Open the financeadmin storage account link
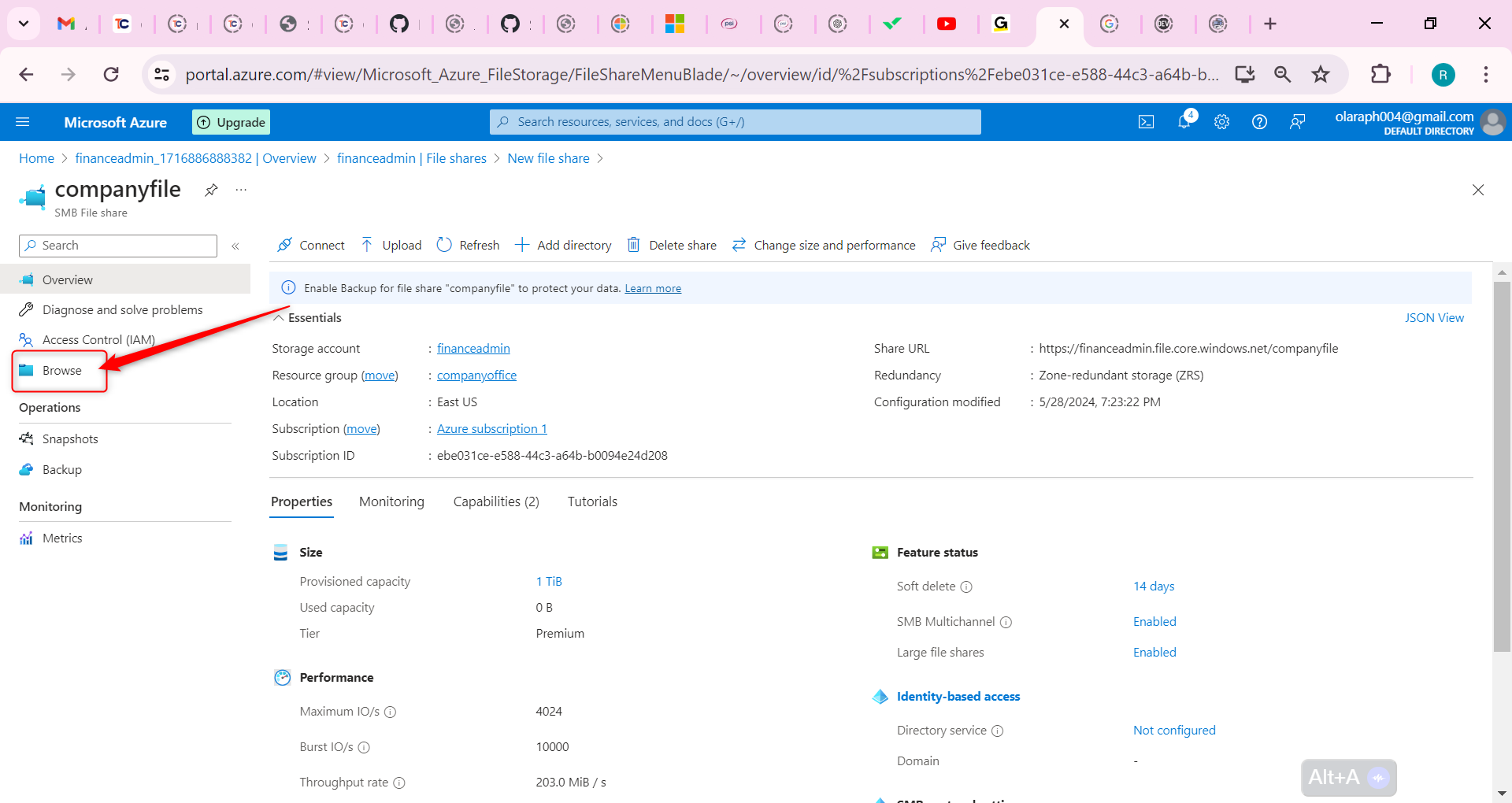 click(472, 348)
